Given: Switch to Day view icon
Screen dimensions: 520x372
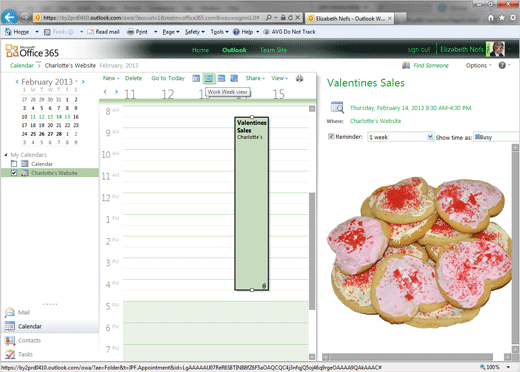Looking at the screenshot, I should click(196, 78).
